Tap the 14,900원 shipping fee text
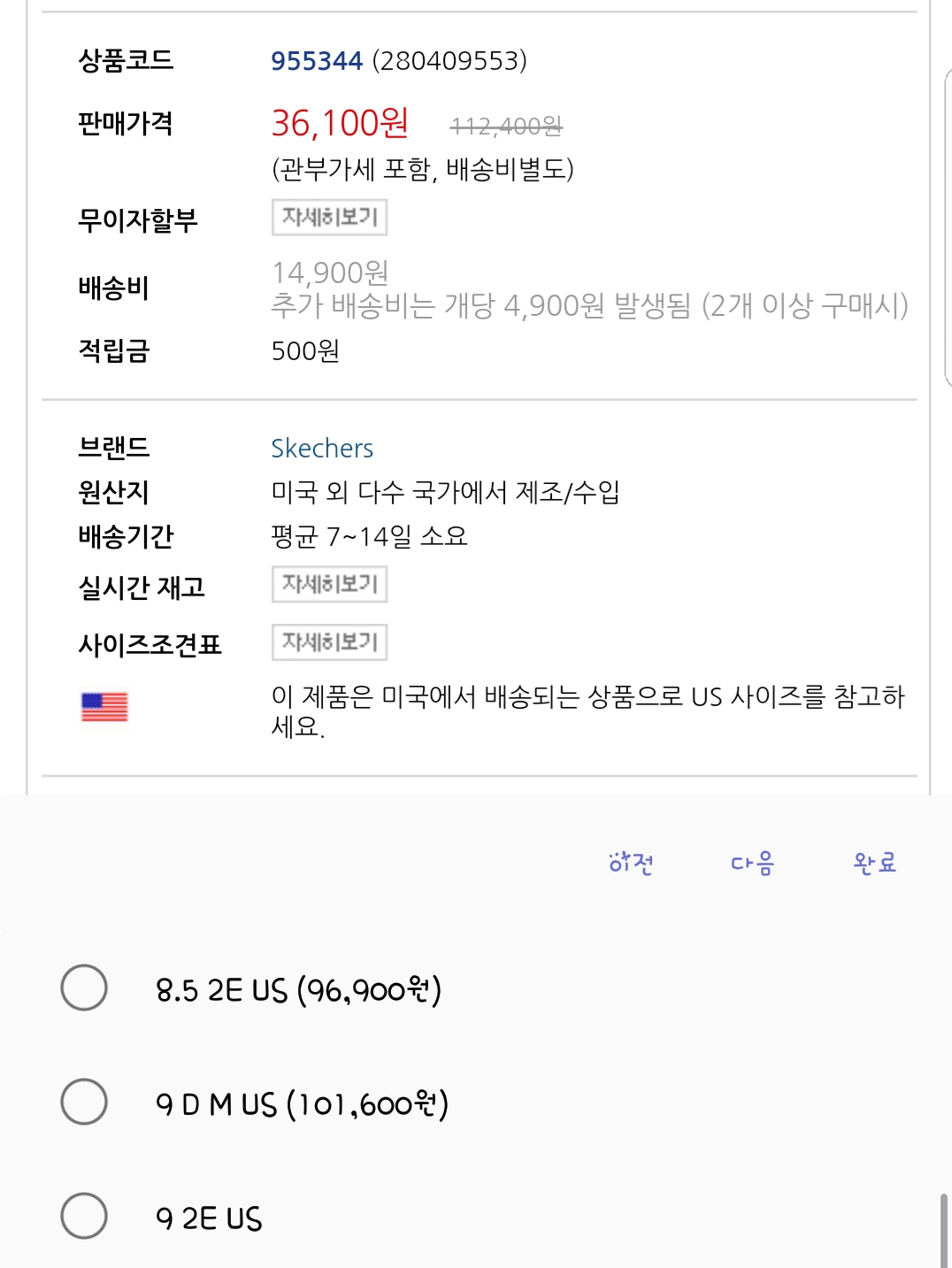This screenshot has height=1268, width=952. click(x=330, y=273)
